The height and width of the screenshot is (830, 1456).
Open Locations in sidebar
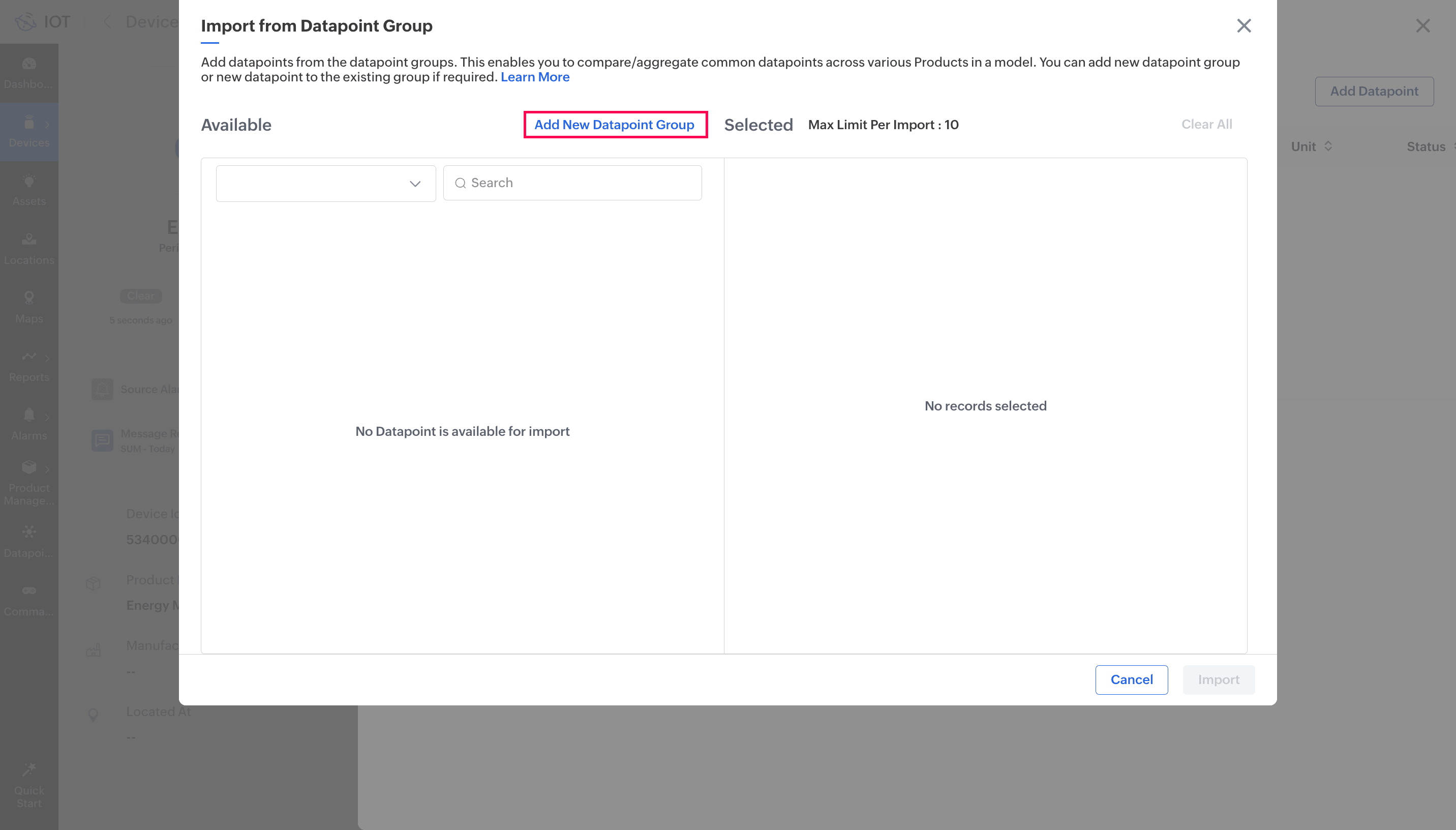click(28, 241)
